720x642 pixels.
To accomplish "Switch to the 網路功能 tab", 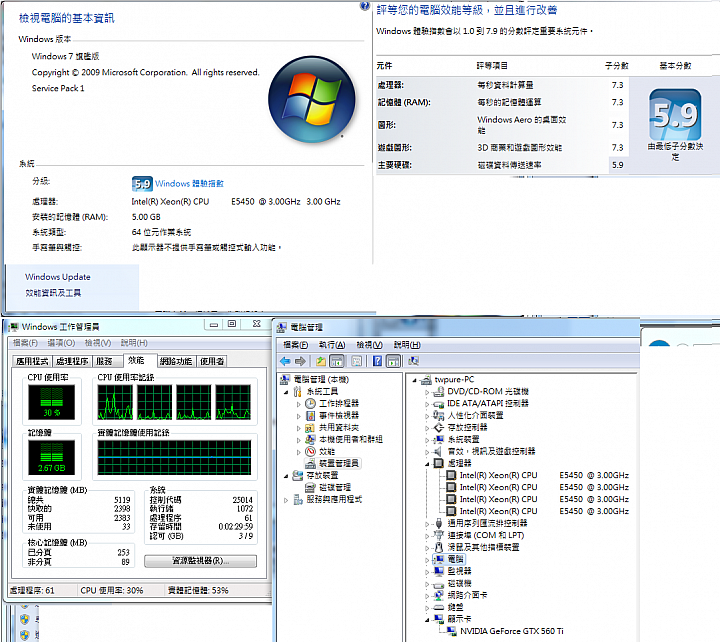I will [176, 361].
